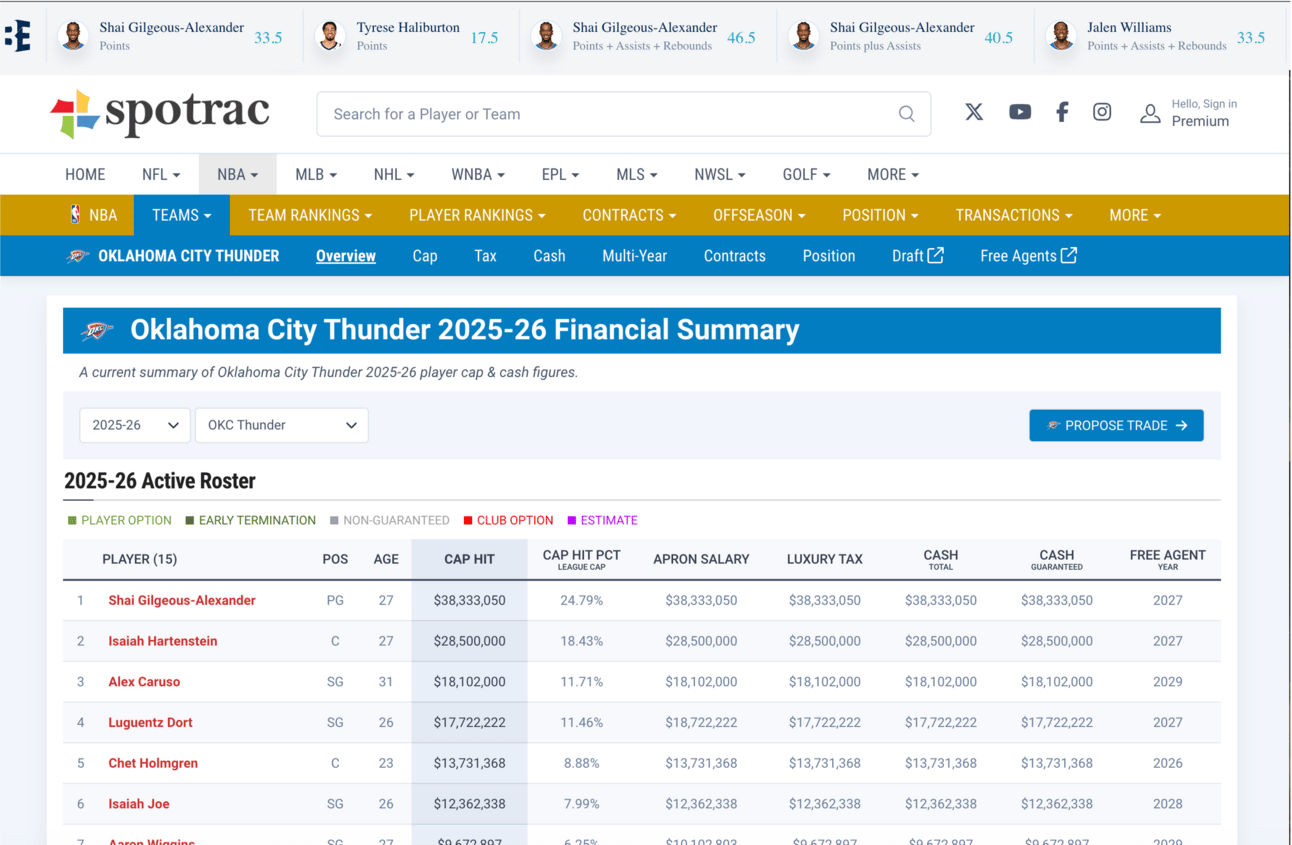Click the purple ESTIMATE legend swatch

[x=572, y=520]
